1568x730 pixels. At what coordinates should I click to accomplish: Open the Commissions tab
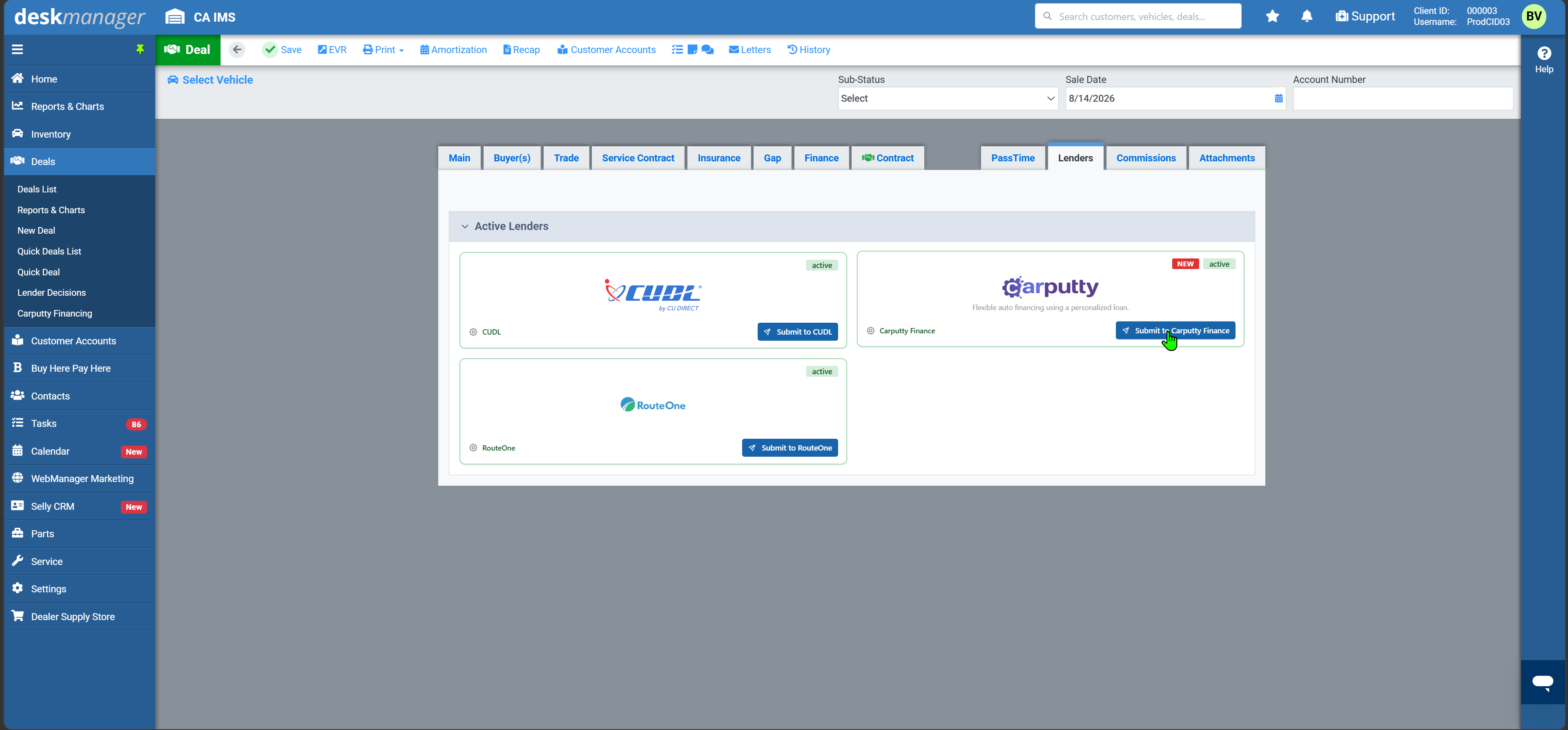pyautogui.click(x=1146, y=159)
